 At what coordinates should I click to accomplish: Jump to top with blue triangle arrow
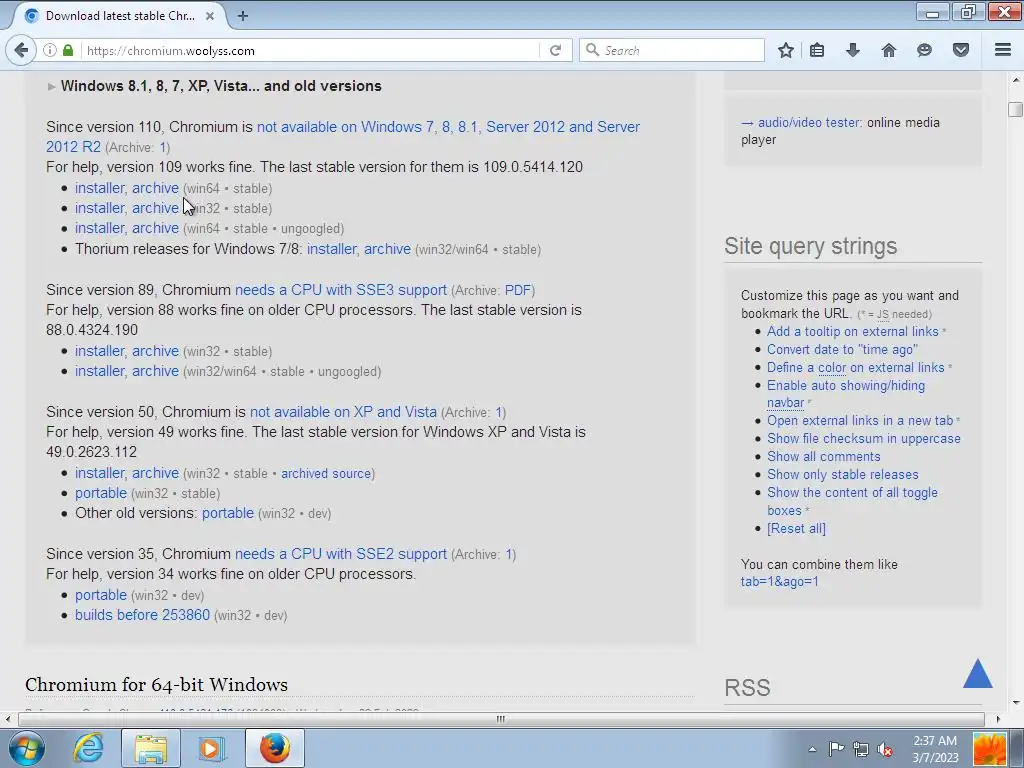coord(978,673)
